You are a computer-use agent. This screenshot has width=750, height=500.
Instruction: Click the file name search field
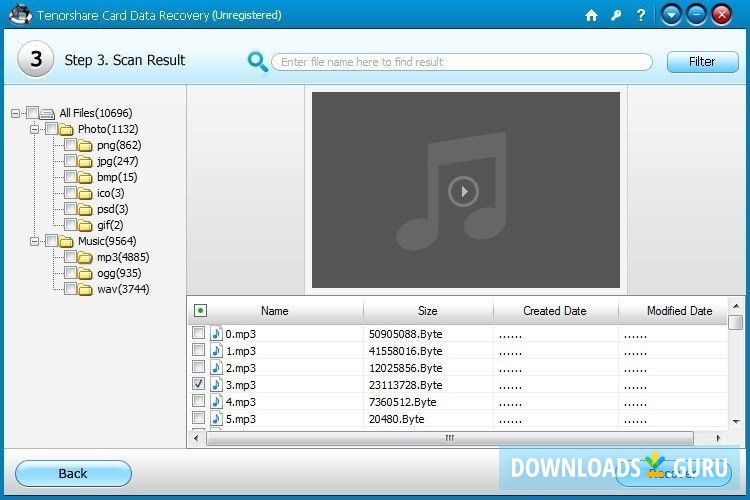462,62
